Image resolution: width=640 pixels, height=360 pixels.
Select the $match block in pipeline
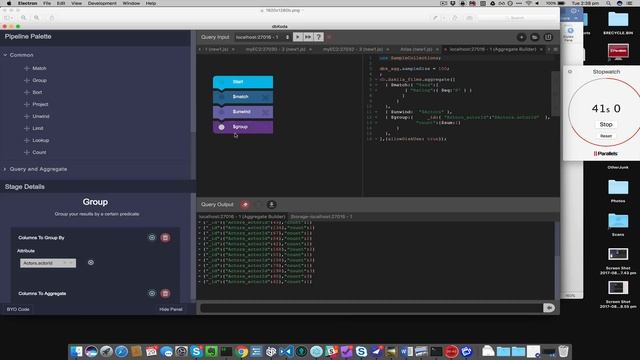(x=243, y=97)
